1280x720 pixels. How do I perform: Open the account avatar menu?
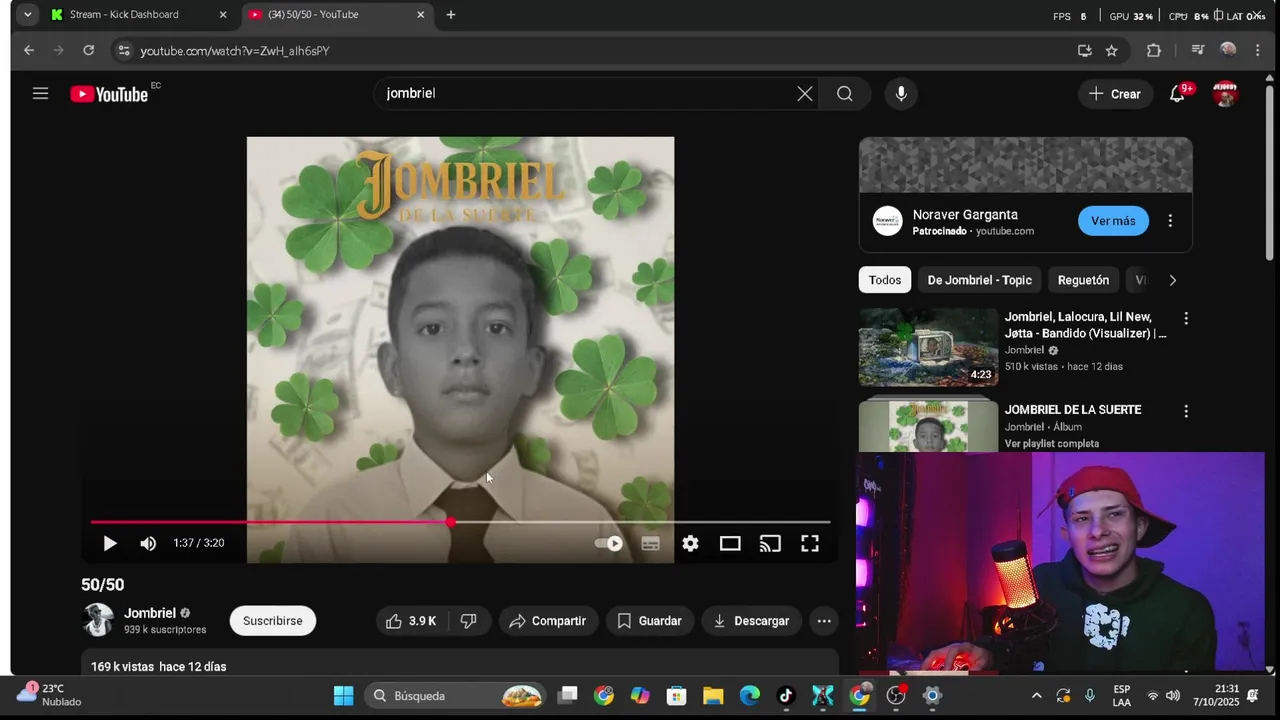pyautogui.click(x=1225, y=94)
